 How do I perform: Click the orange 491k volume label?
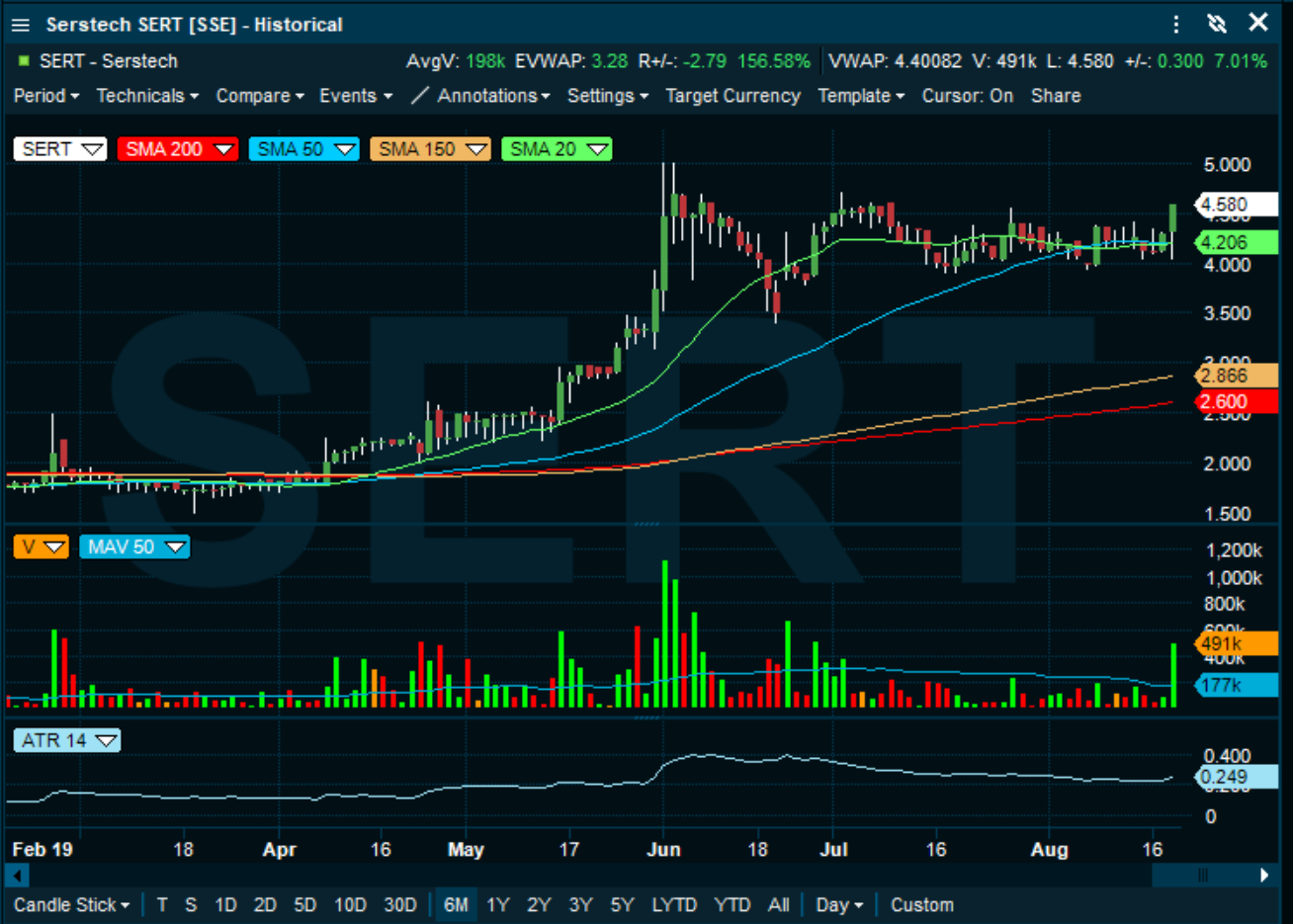[x=1236, y=644]
